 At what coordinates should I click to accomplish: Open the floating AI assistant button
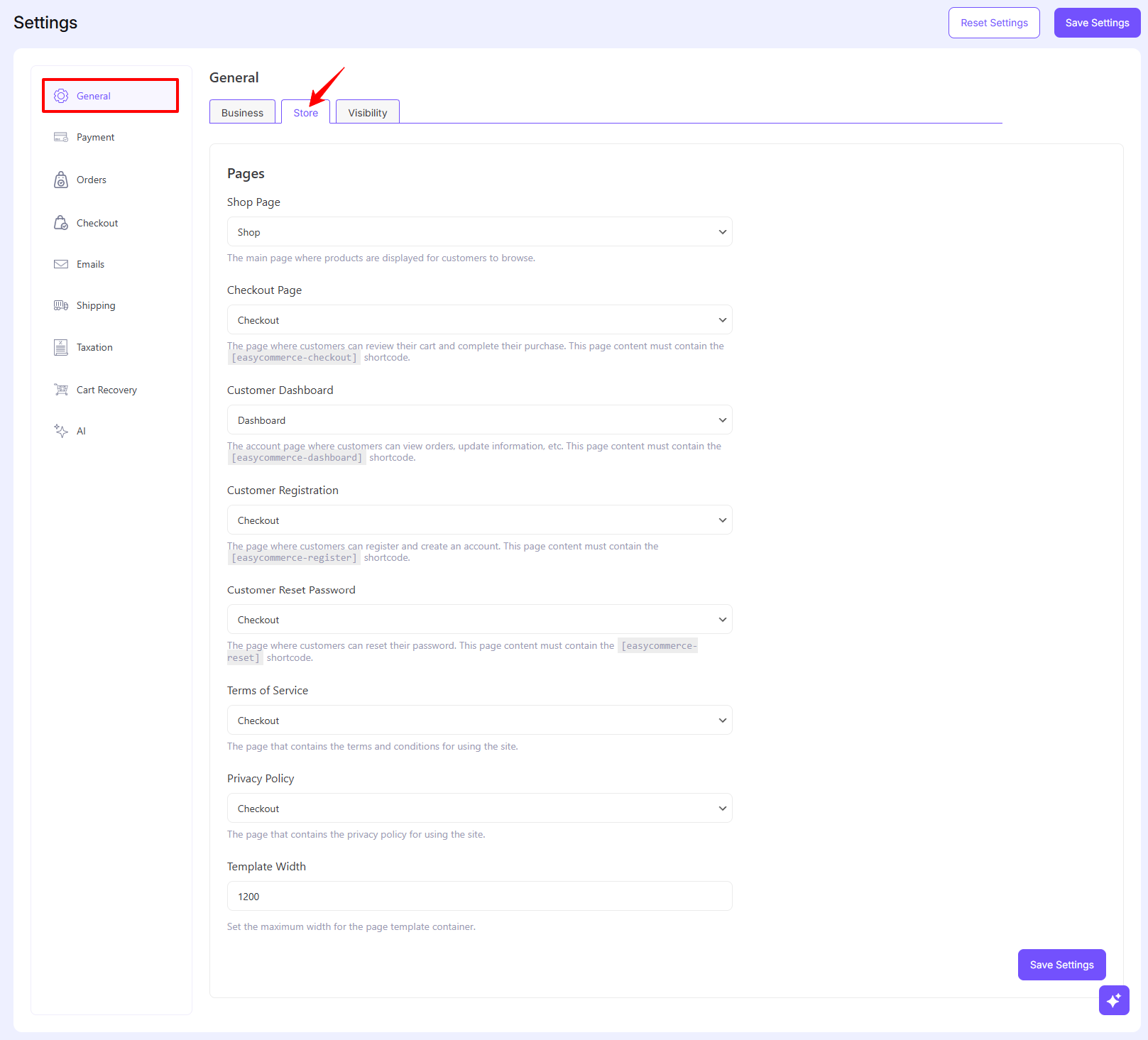click(1113, 1000)
